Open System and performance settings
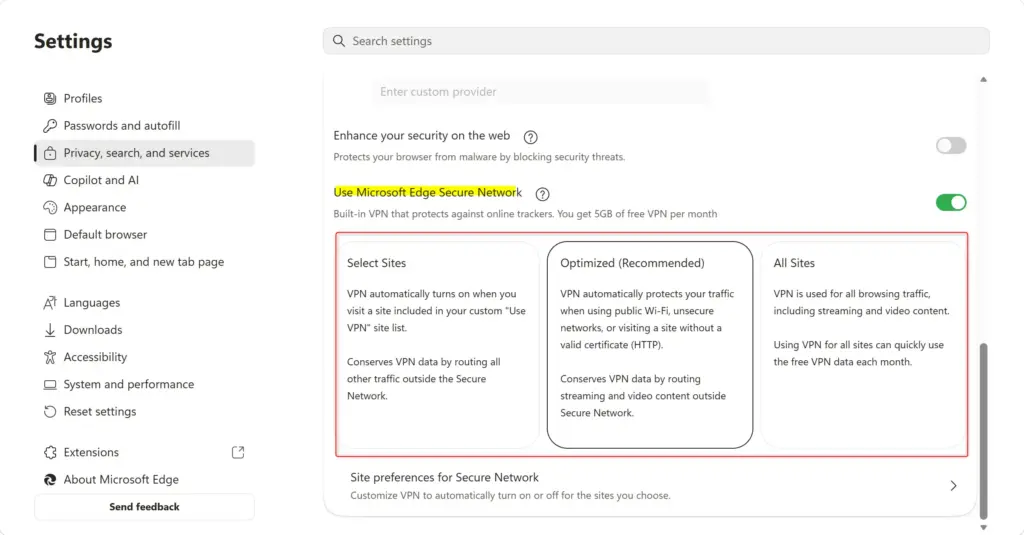Viewport: 1024px width, 535px height. point(144,385)
